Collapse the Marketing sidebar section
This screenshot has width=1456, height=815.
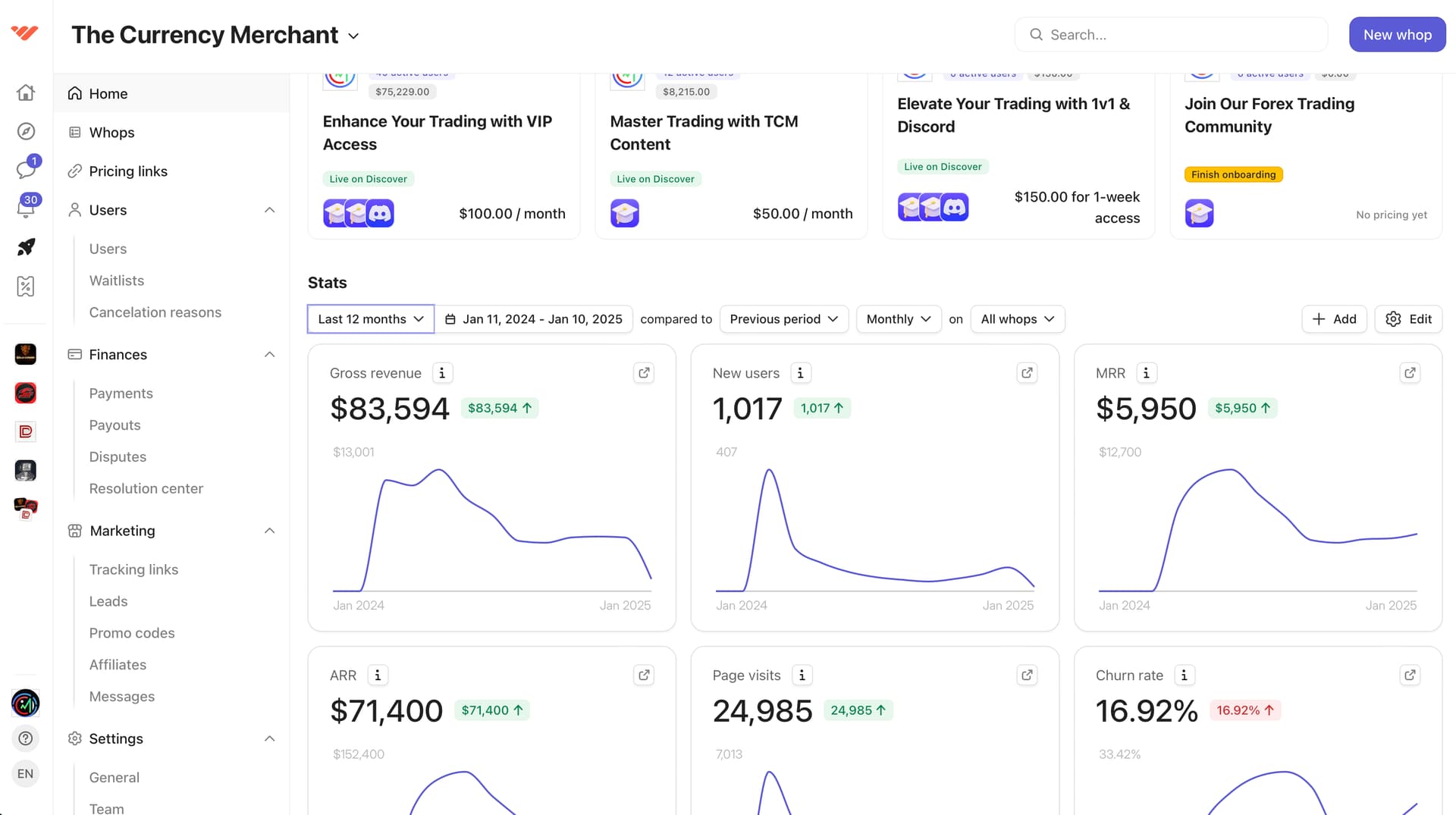[x=269, y=531]
